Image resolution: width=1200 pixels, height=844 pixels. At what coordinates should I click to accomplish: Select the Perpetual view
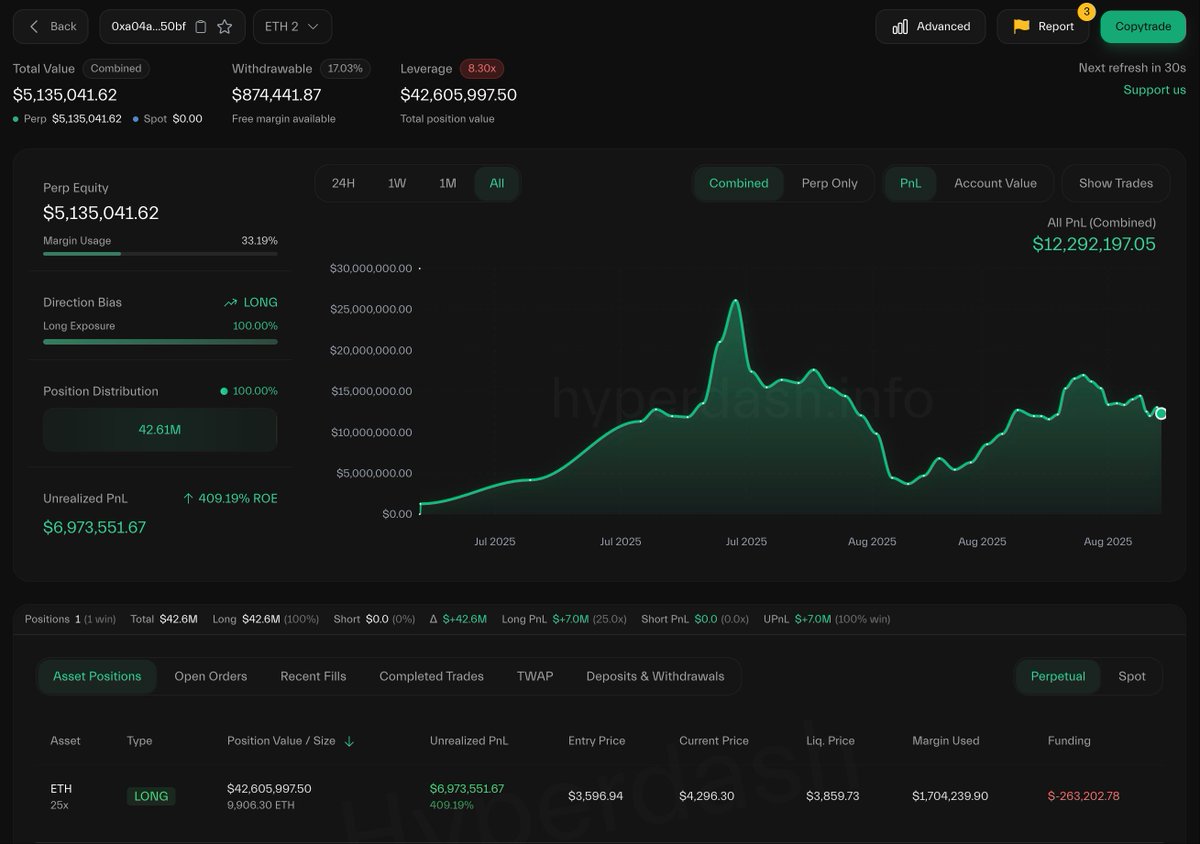pyautogui.click(x=1058, y=676)
